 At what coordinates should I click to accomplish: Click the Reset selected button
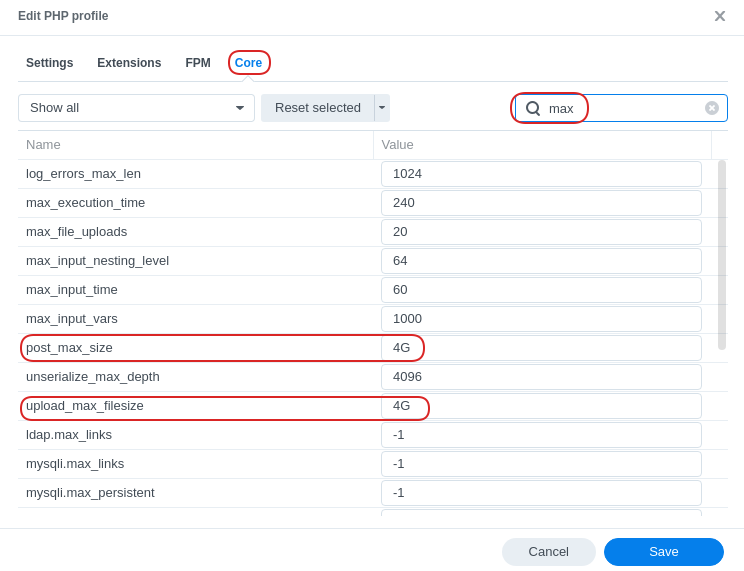click(x=317, y=108)
